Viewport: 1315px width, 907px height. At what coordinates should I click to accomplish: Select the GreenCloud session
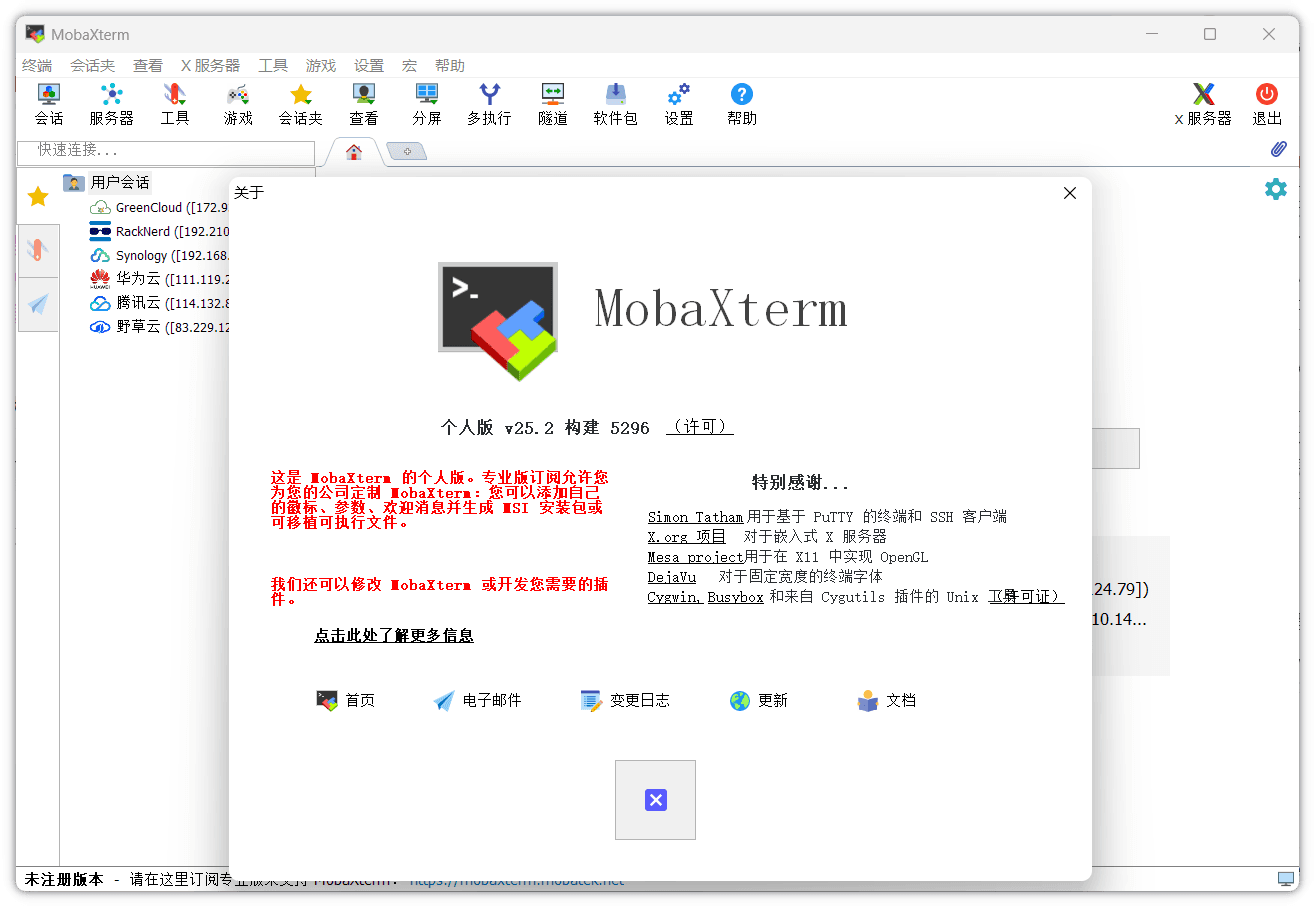pyautogui.click(x=159, y=207)
